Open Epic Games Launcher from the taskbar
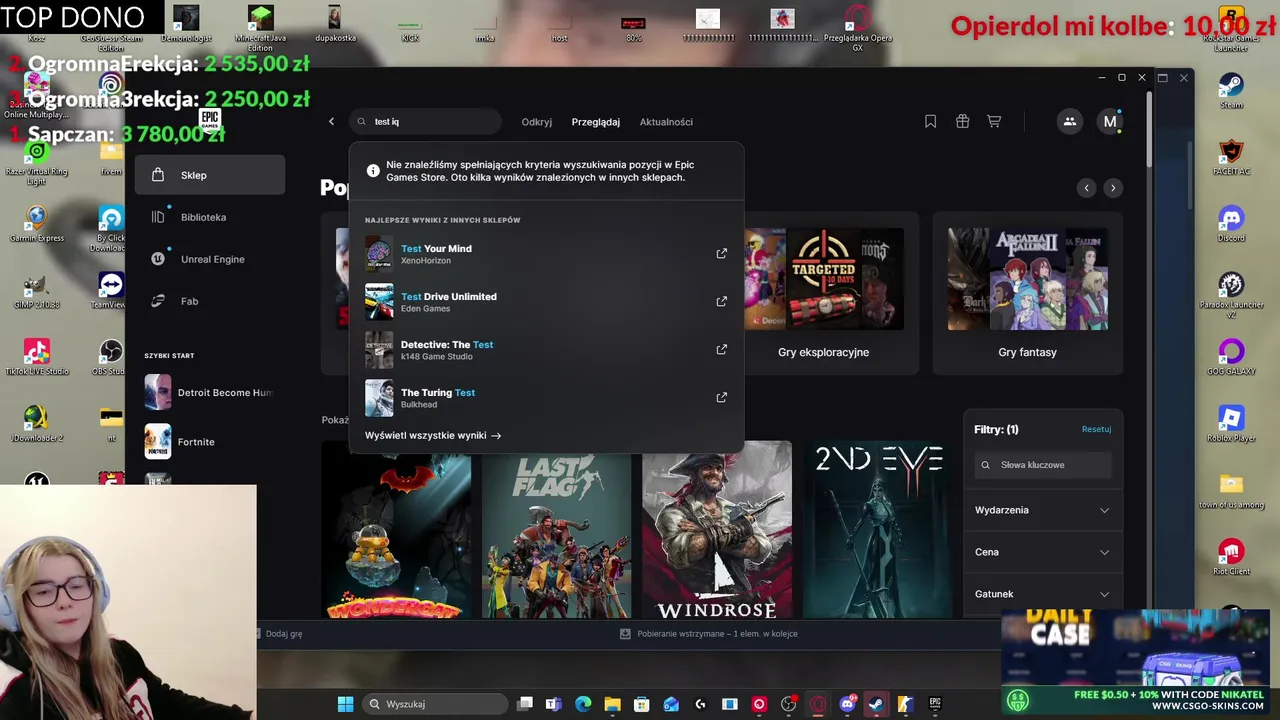Screen dimensions: 1280x720 935,704
